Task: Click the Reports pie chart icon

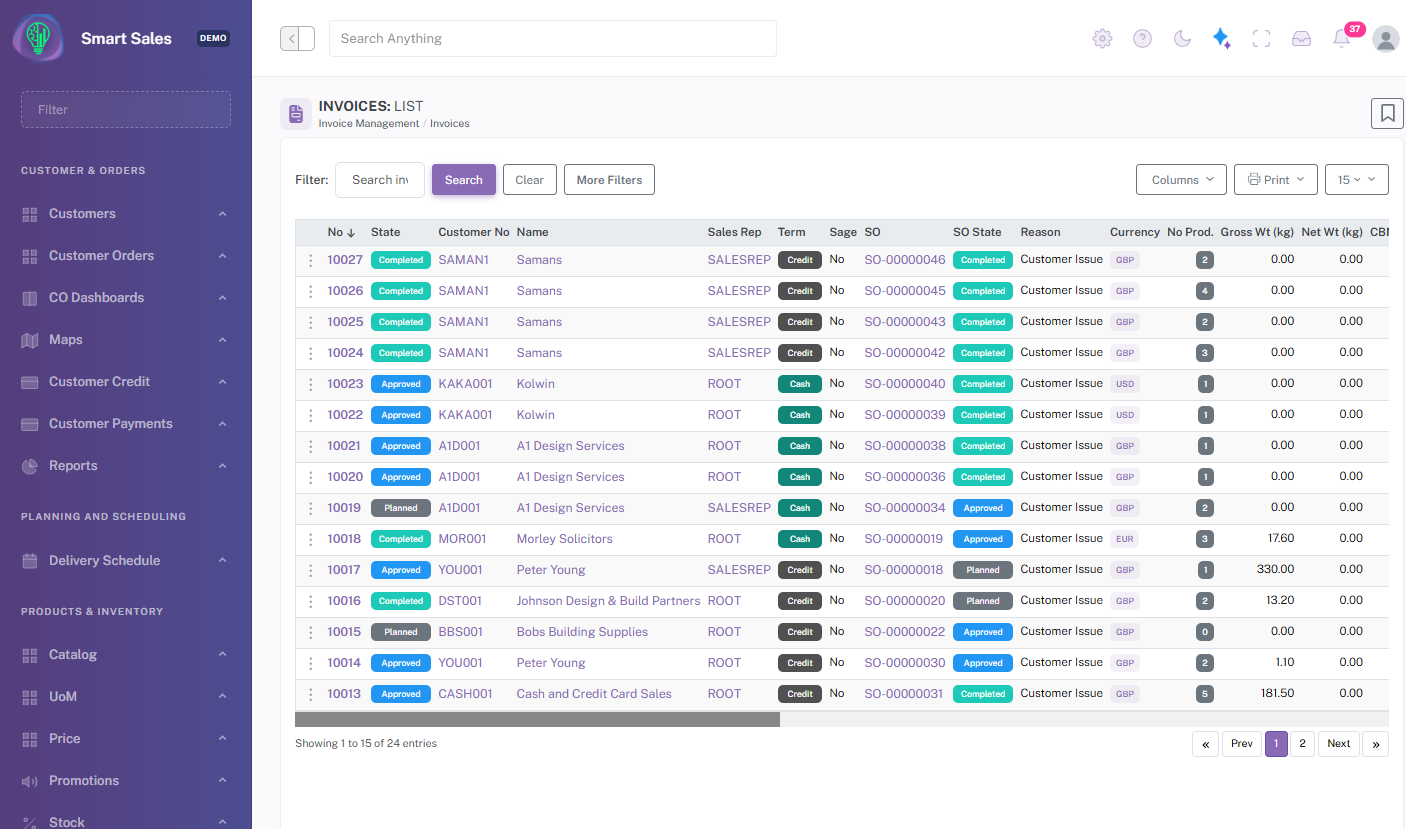Action: (30, 466)
